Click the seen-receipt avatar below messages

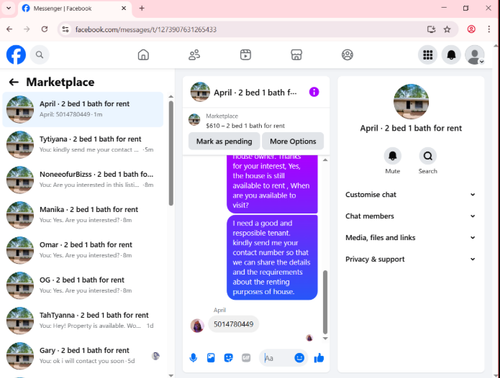309,338
